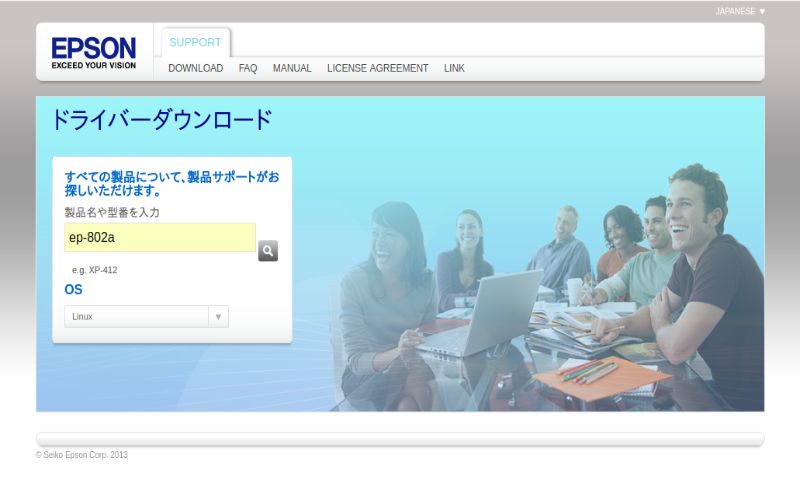This screenshot has height=479, width=800.
Task: Open the Linux OS dropdown
Action: click(146, 316)
